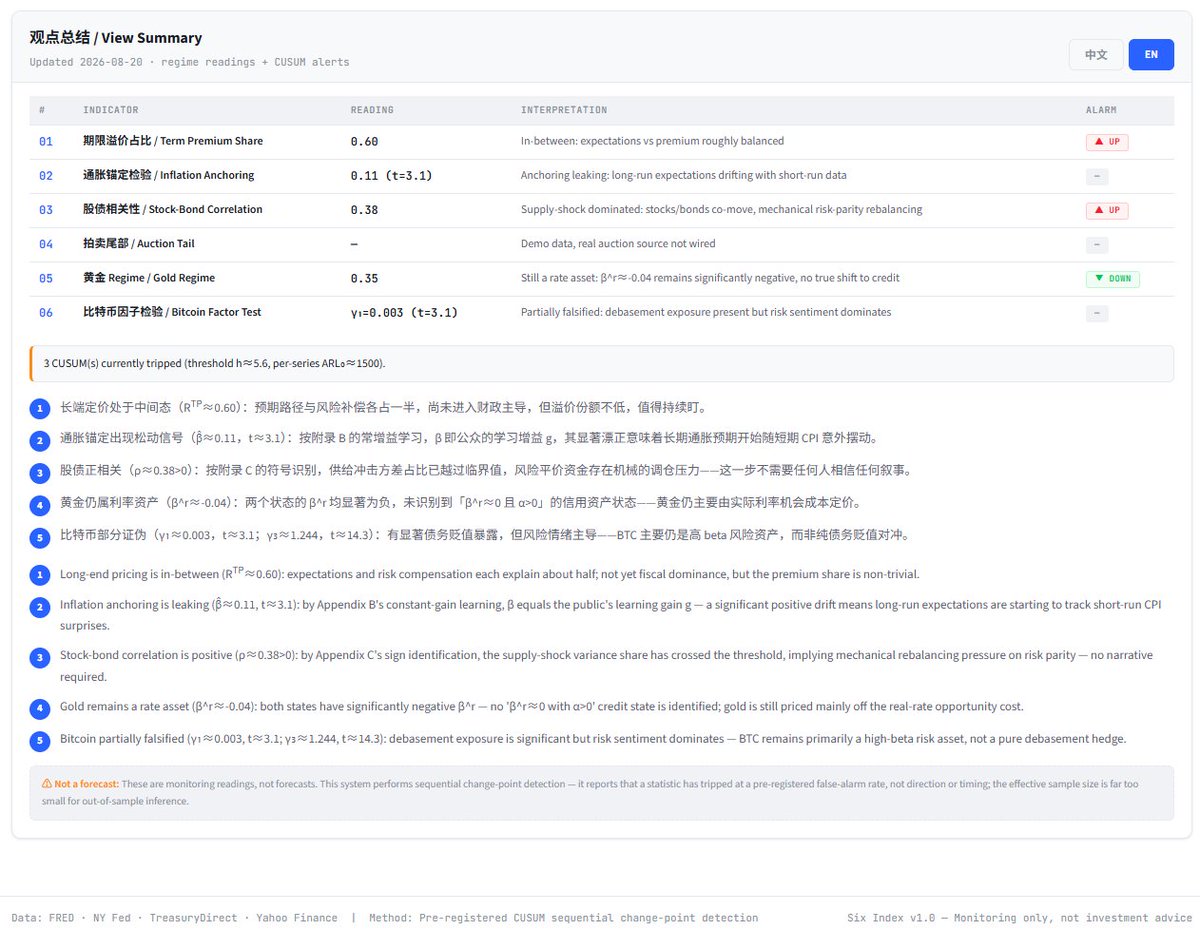Click the 0.60 reading value
The width and height of the screenshot is (1200, 930).
[364, 142]
